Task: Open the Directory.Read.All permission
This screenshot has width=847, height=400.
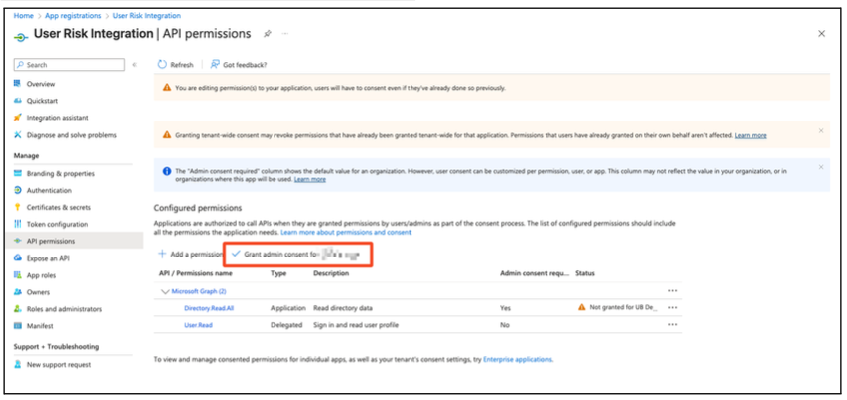Action: coord(209,308)
